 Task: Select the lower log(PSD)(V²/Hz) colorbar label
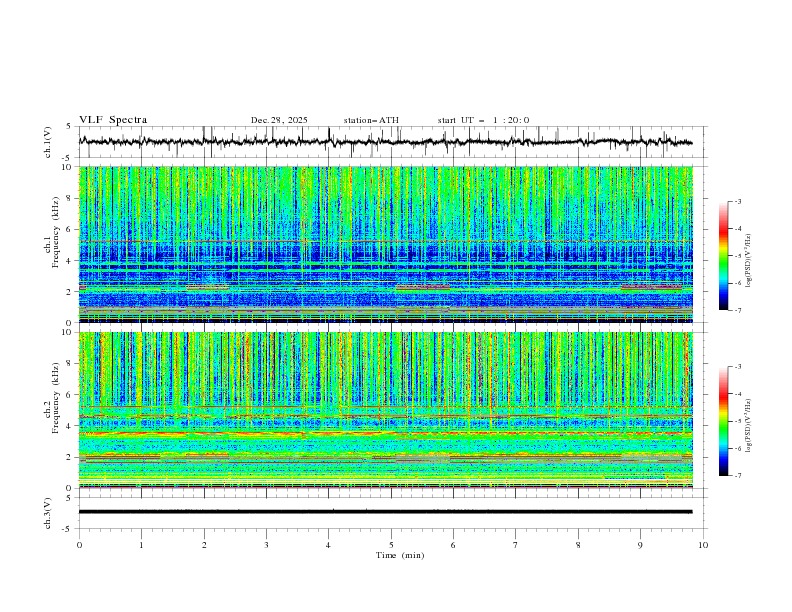coord(748,425)
